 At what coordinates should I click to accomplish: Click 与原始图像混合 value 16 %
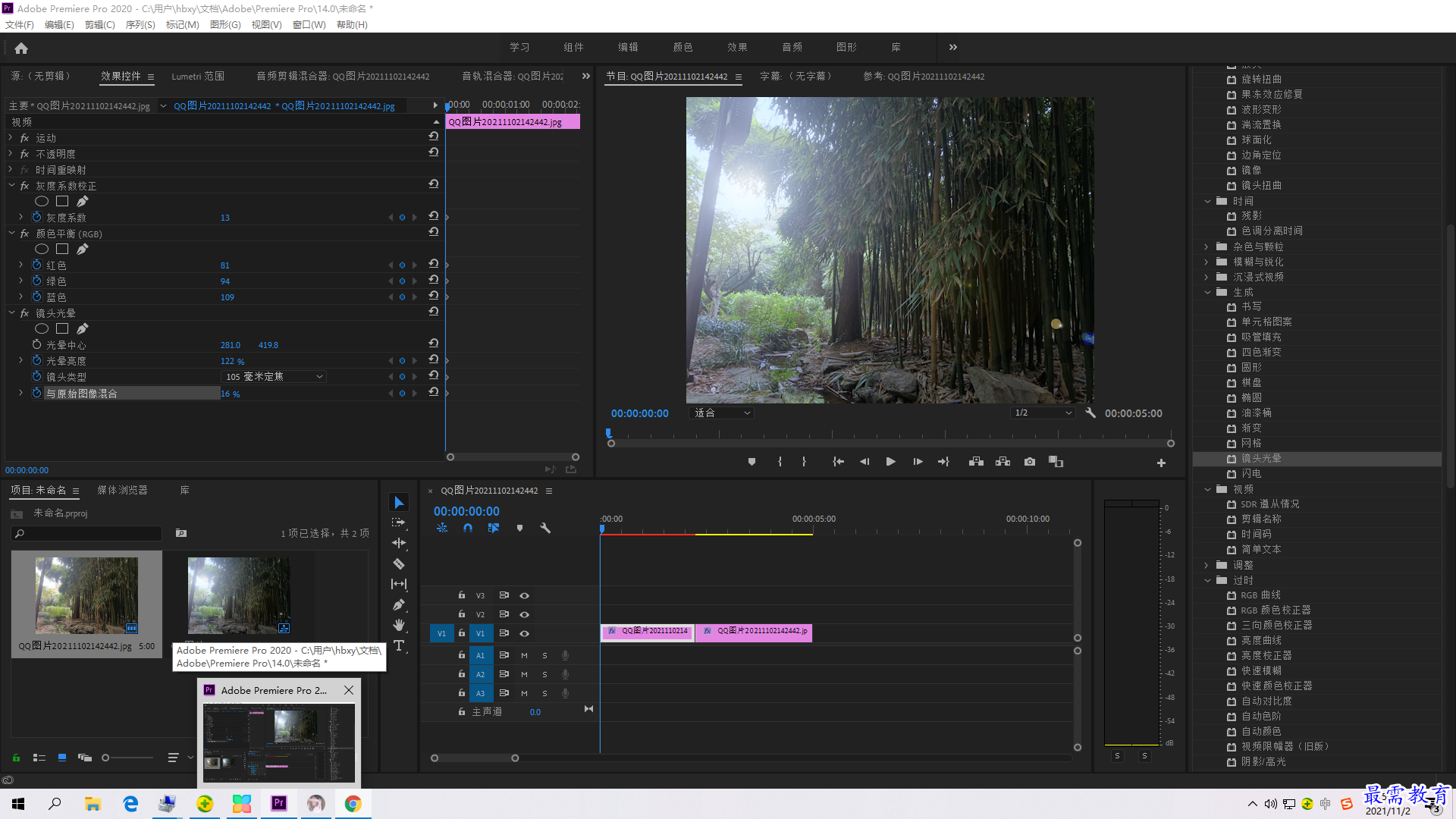230,394
